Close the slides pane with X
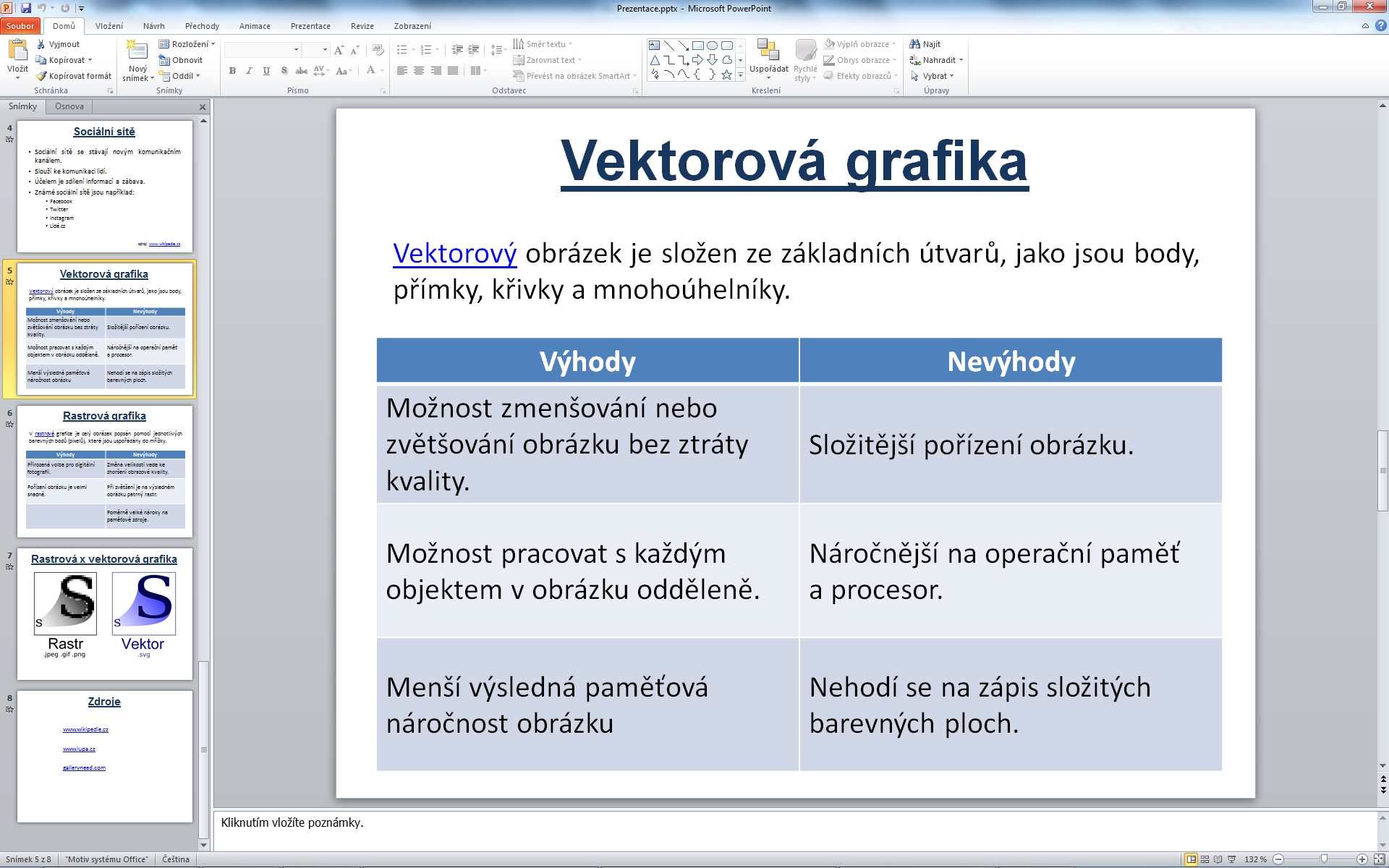The image size is (1389, 868). point(203,107)
